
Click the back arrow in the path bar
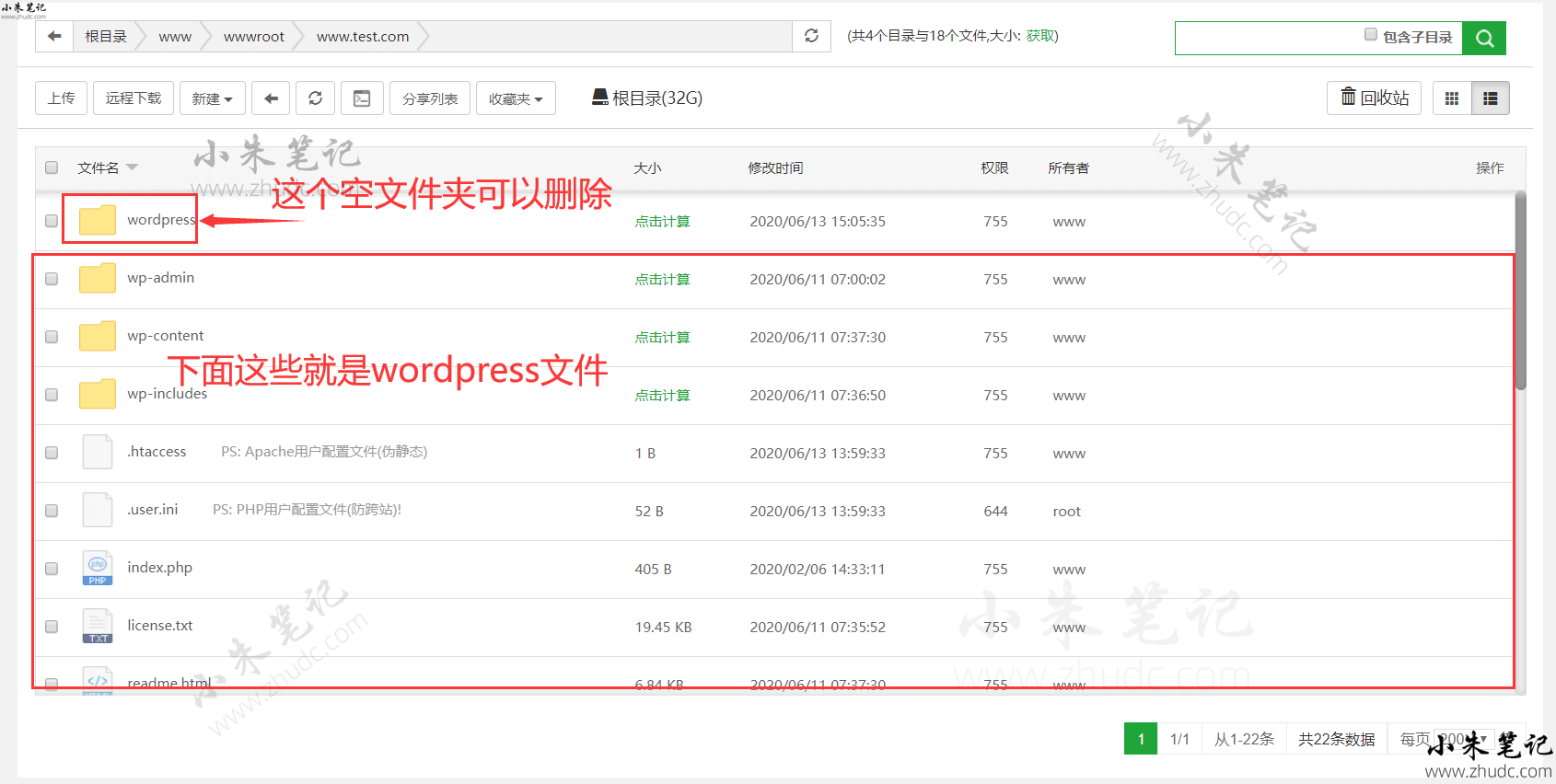click(54, 37)
